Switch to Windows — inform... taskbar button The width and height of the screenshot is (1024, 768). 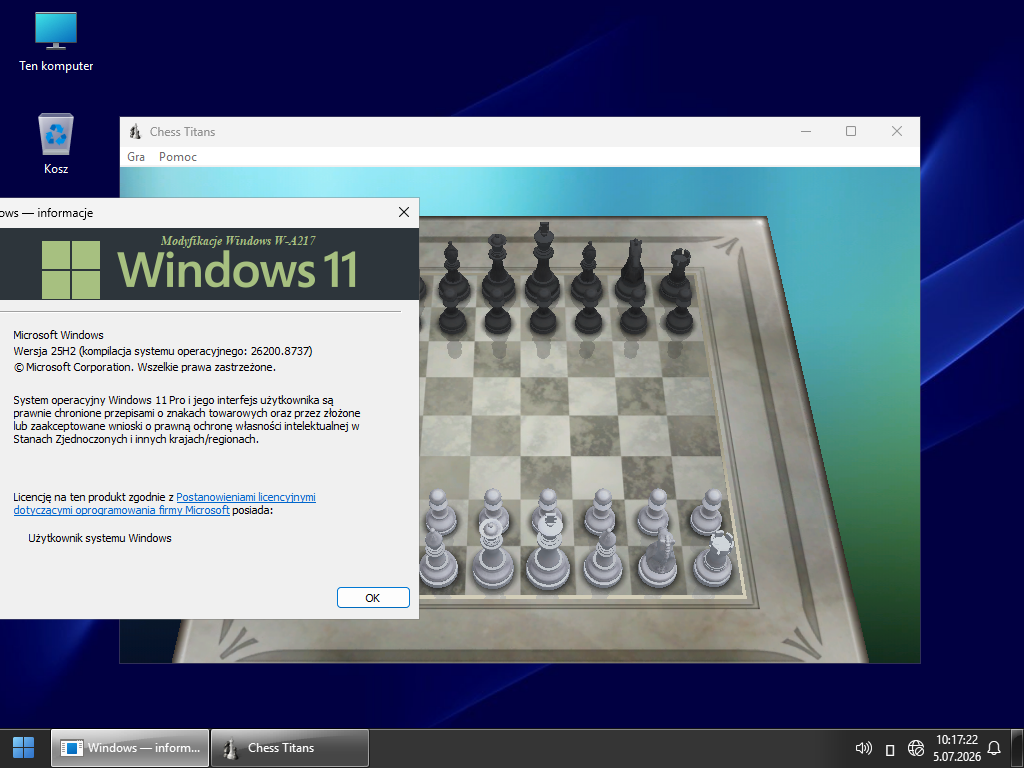click(130, 748)
